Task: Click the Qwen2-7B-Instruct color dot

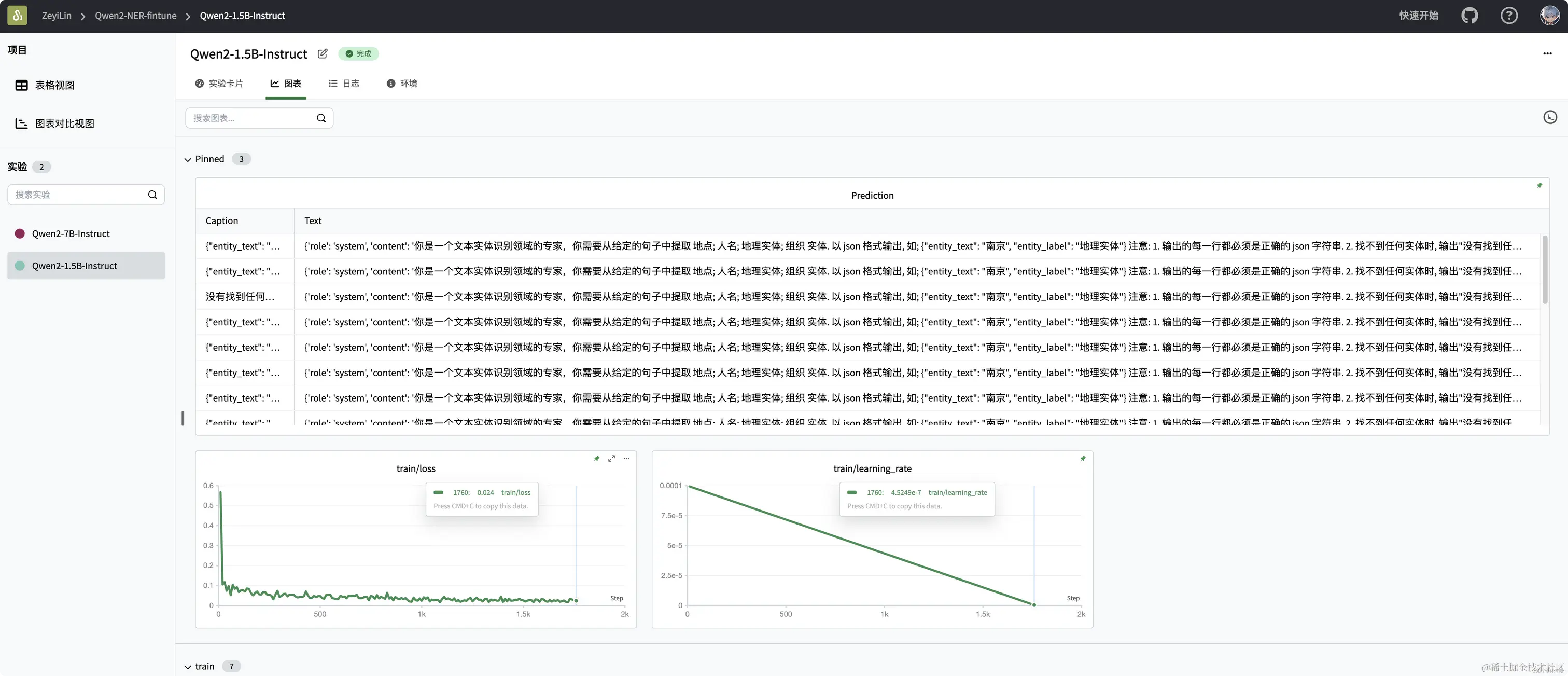Action: (x=20, y=234)
